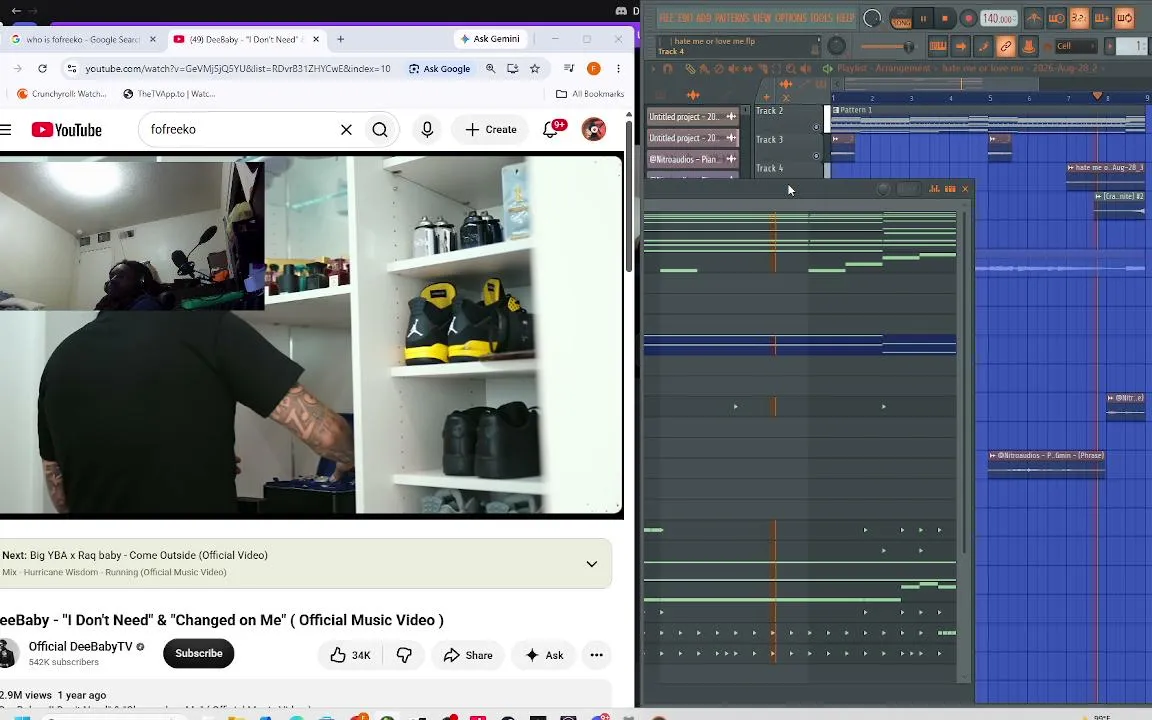Select the Playback speaker tool in playlist toolbar
Image resolution: width=1152 pixels, height=720 pixels.
[805, 68]
